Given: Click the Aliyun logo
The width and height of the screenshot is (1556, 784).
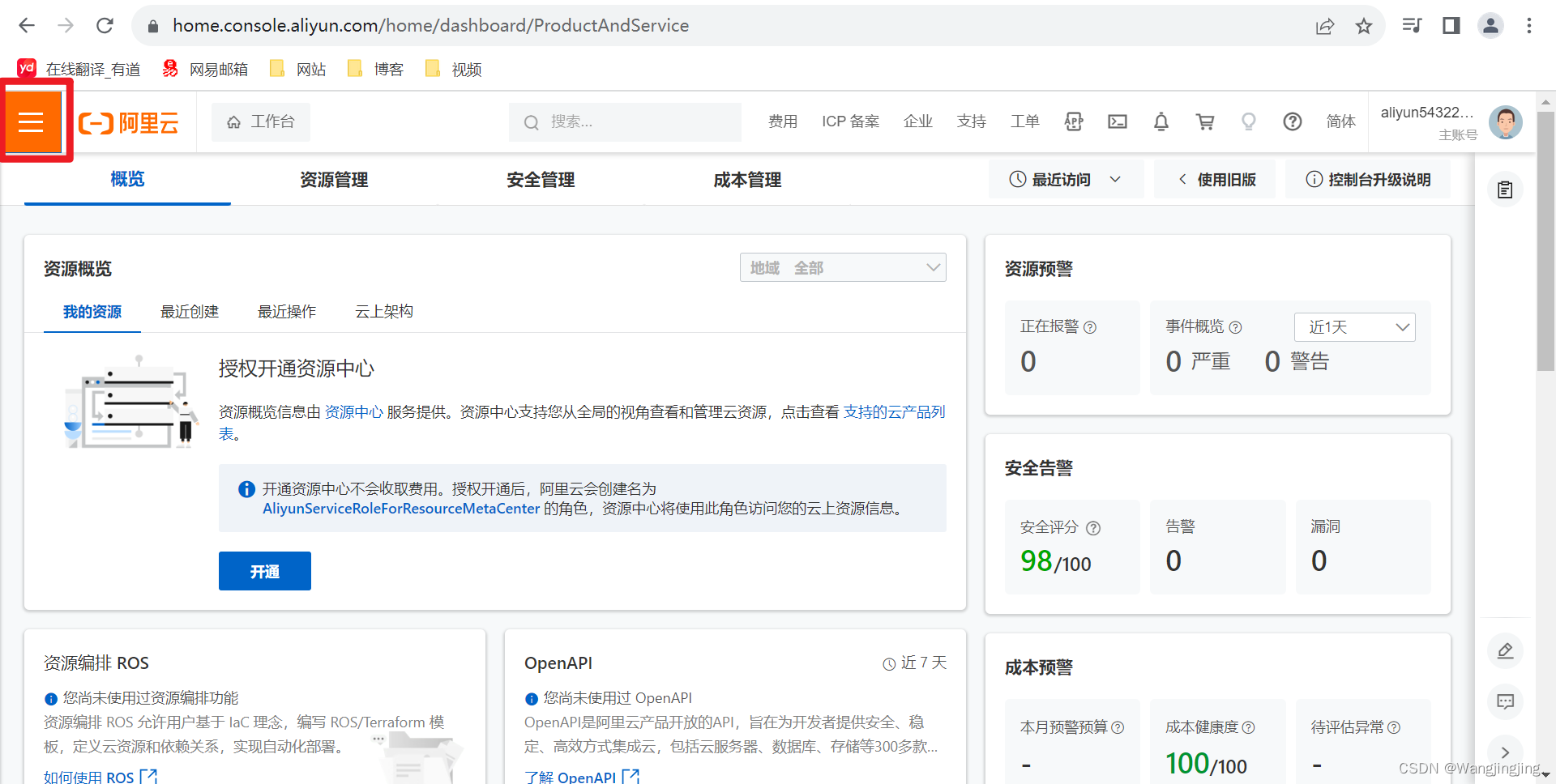Looking at the screenshot, I should click(128, 123).
